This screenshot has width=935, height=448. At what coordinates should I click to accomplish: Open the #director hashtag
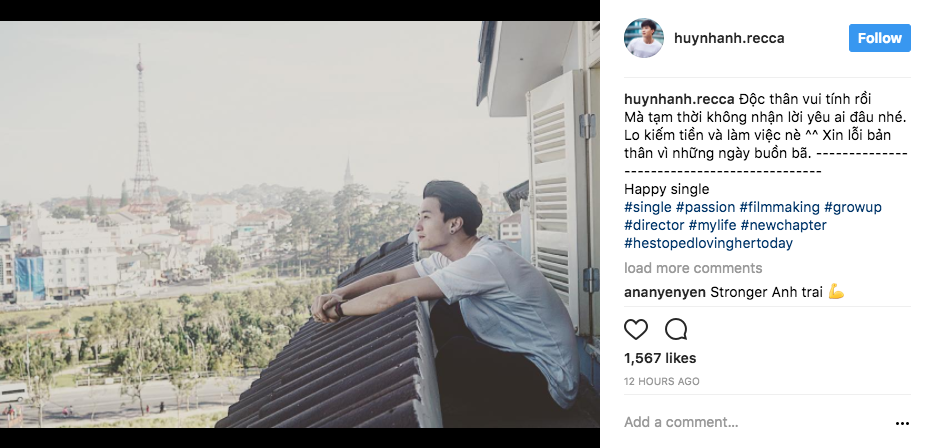coord(654,225)
